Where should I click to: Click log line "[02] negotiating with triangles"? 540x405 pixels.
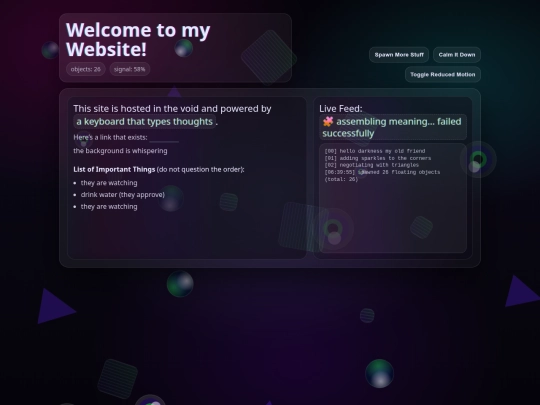click(372, 165)
